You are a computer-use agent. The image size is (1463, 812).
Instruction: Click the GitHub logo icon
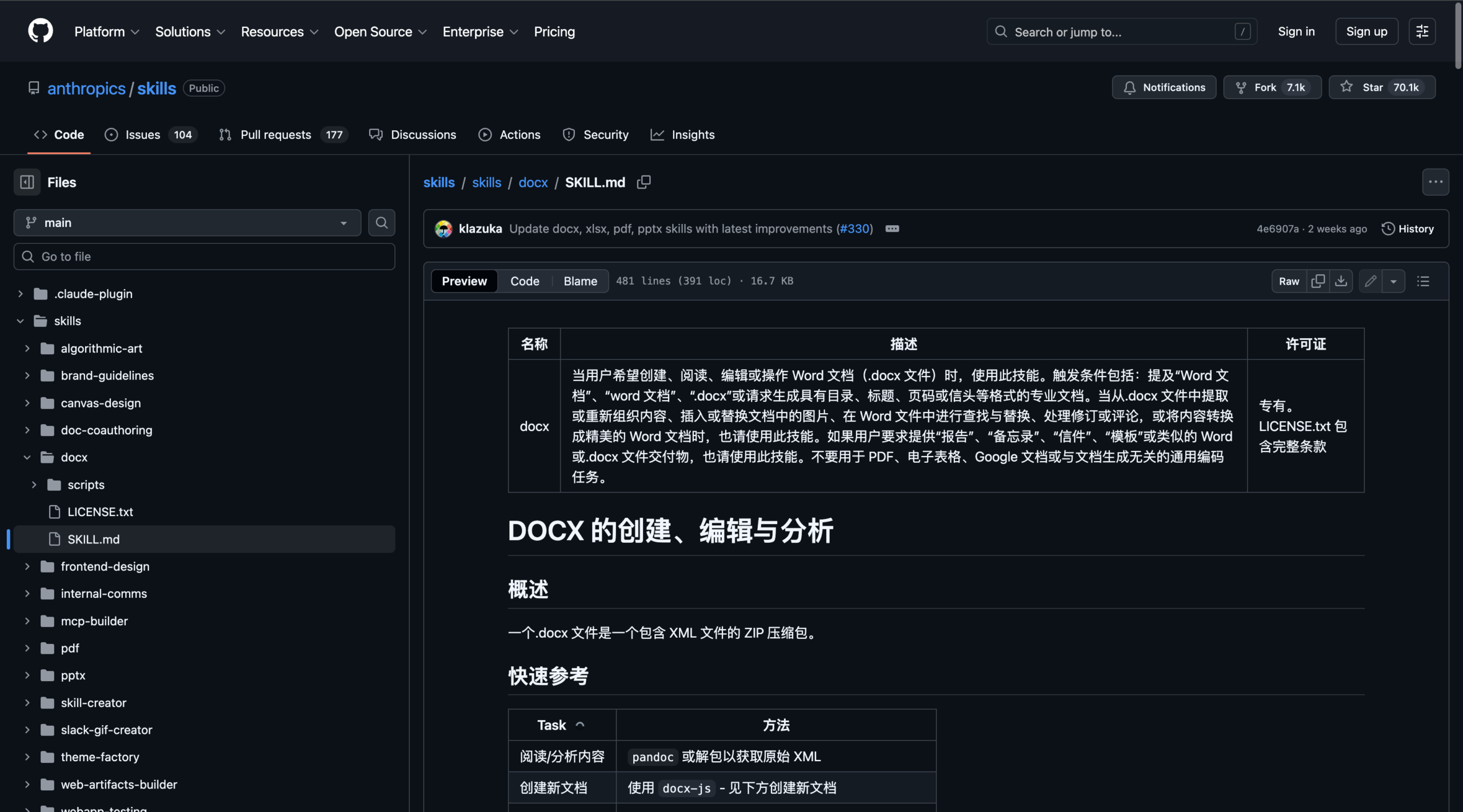click(40, 30)
